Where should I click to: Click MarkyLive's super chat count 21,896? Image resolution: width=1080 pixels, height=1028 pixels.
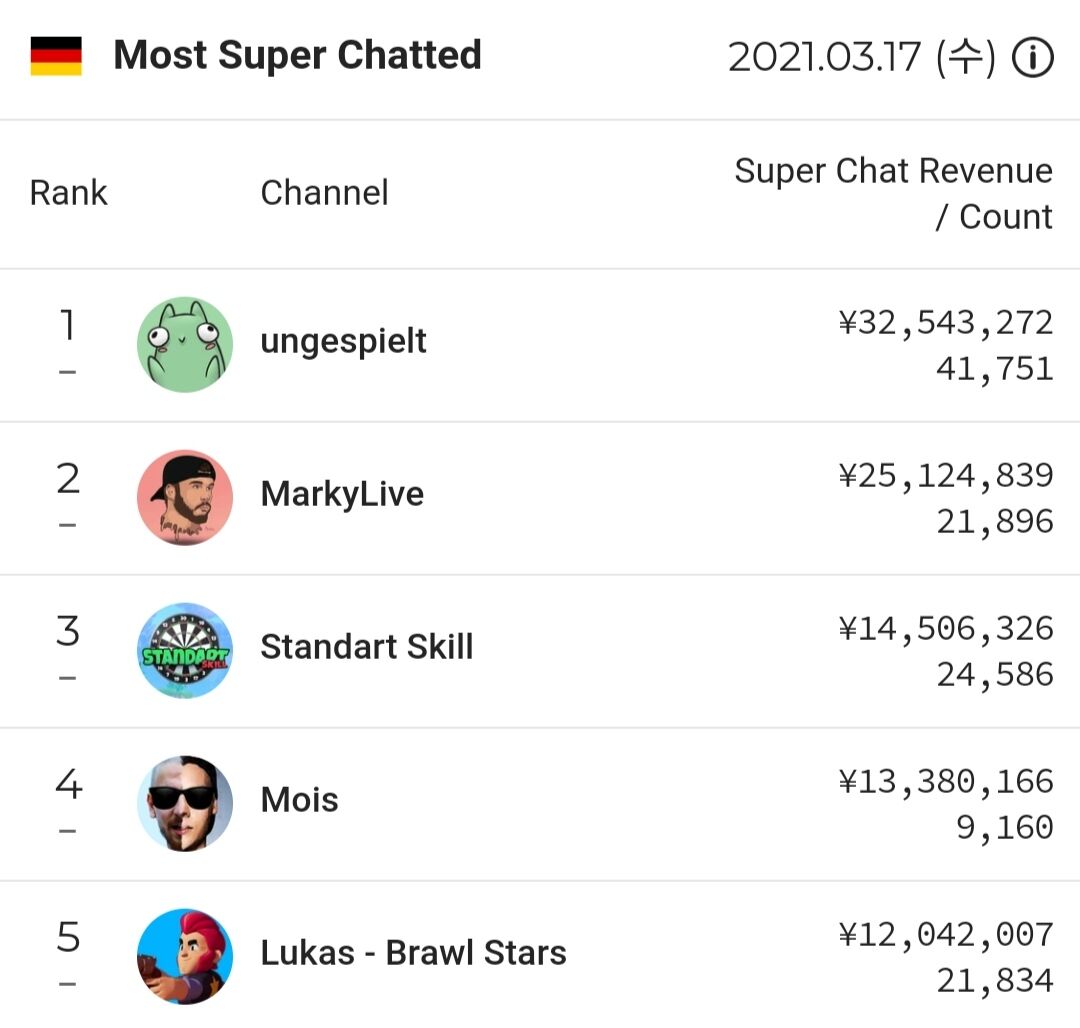995,522
